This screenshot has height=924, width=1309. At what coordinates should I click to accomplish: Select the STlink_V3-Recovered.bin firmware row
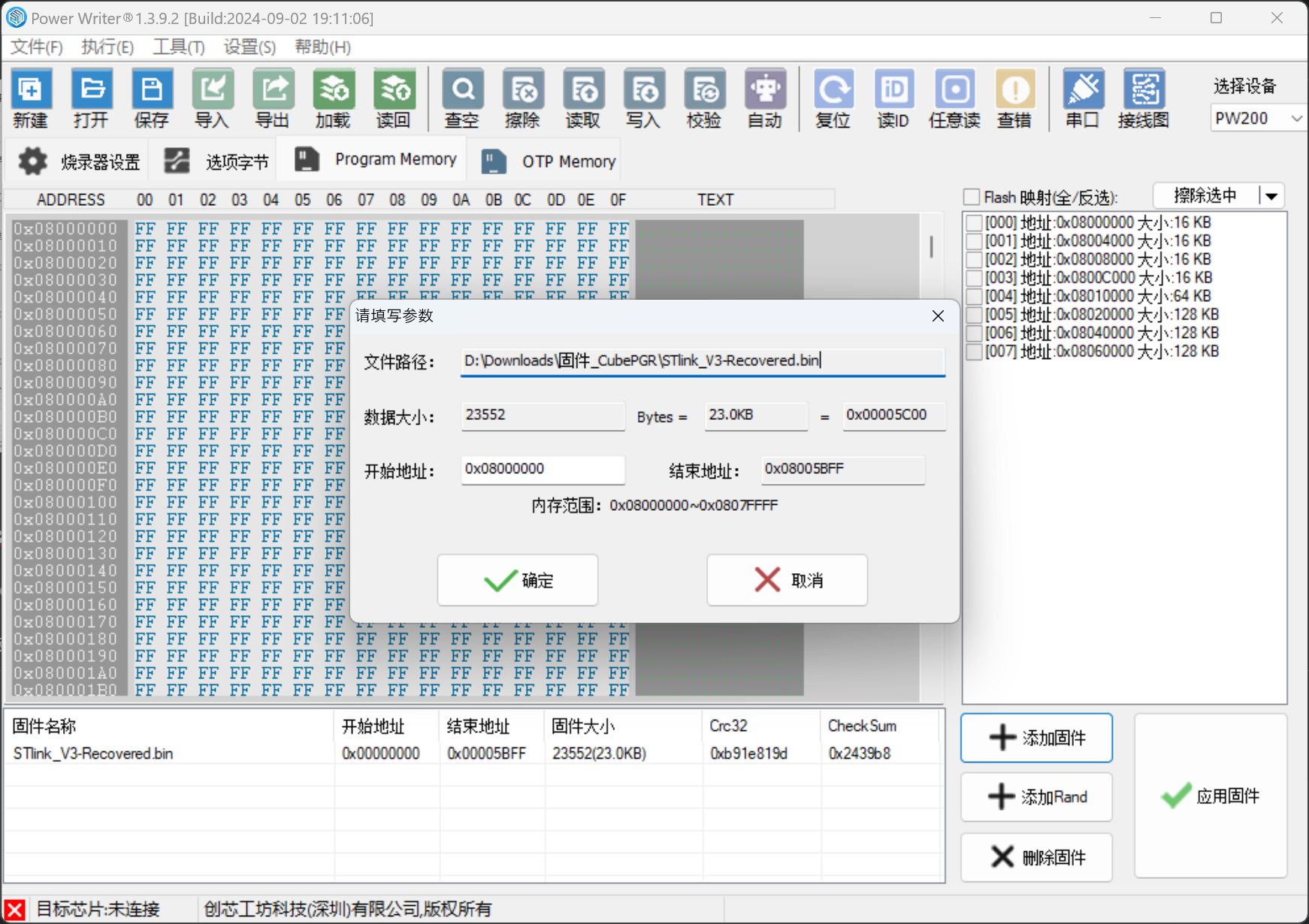(473, 753)
